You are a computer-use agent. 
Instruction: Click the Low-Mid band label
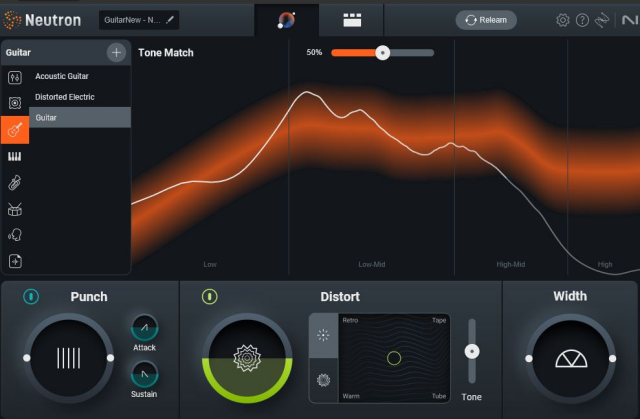[x=372, y=264]
